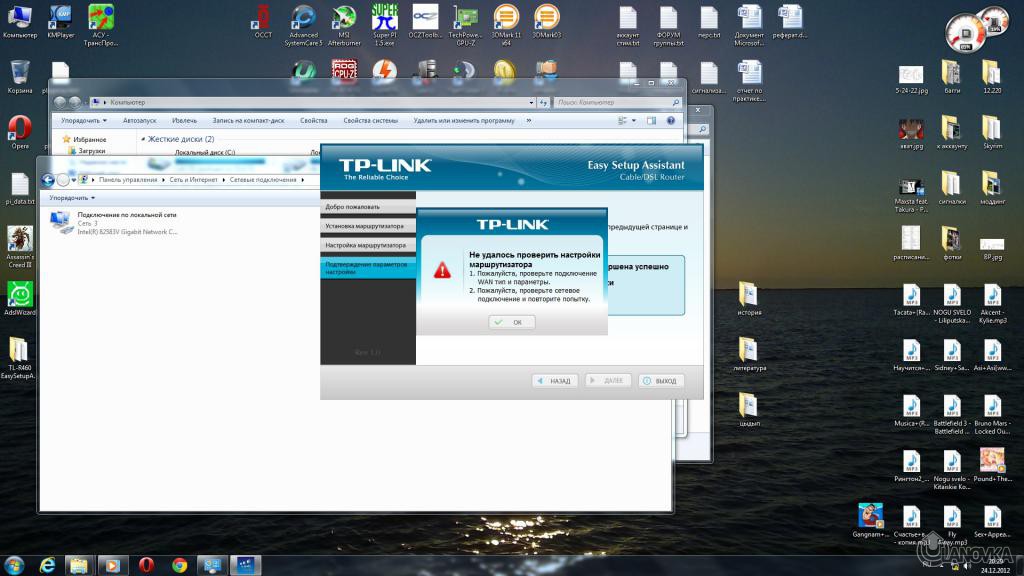Open Google Chrome from taskbar

click(180, 565)
